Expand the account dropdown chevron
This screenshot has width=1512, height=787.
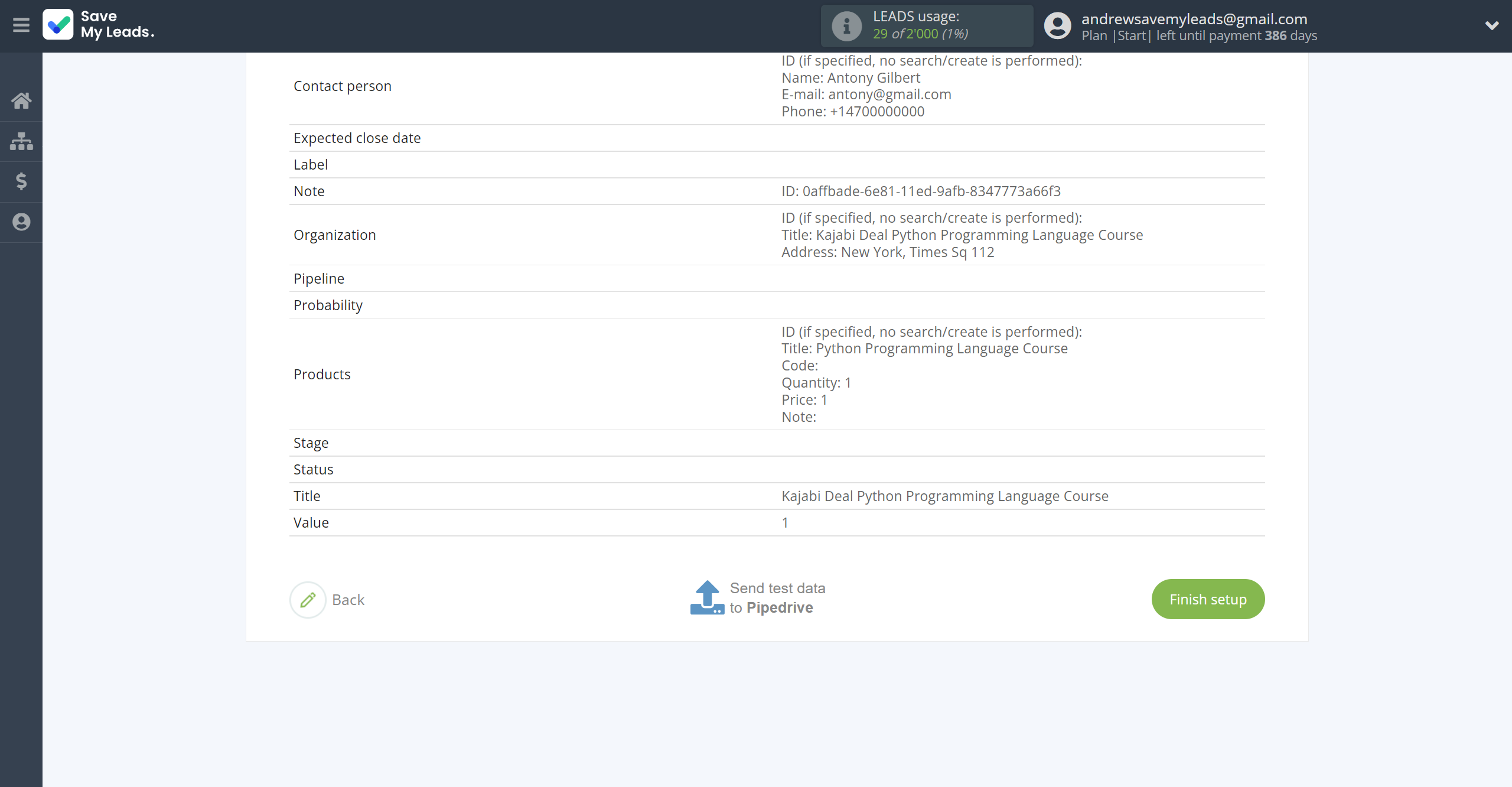(x=1492, y=25)
